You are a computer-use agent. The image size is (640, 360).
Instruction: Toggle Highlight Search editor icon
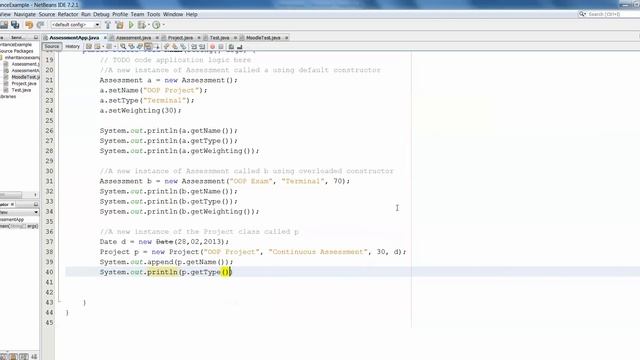(x=148, y=47)
